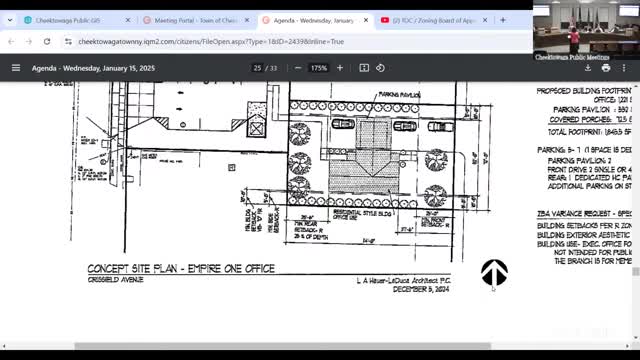Click the north arrow symbol on plan

(494, 273)
